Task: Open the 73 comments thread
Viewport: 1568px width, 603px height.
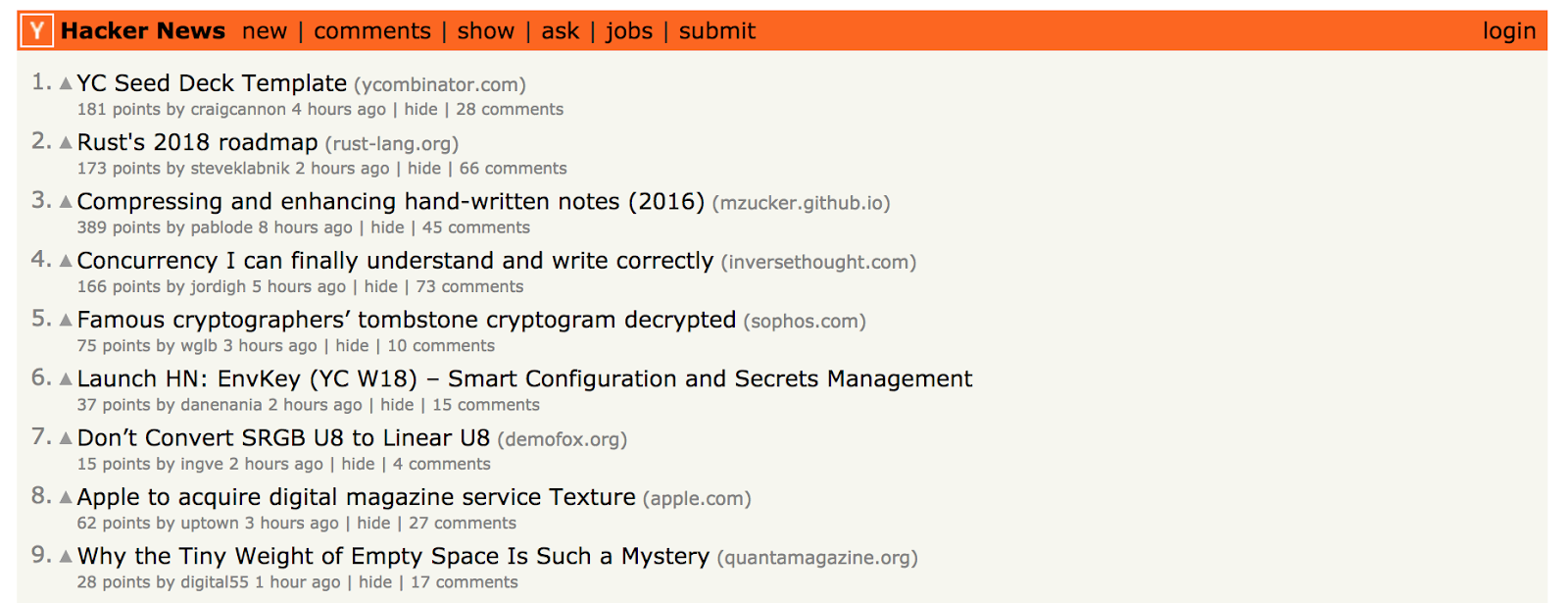Action: [x=469, y=286]
